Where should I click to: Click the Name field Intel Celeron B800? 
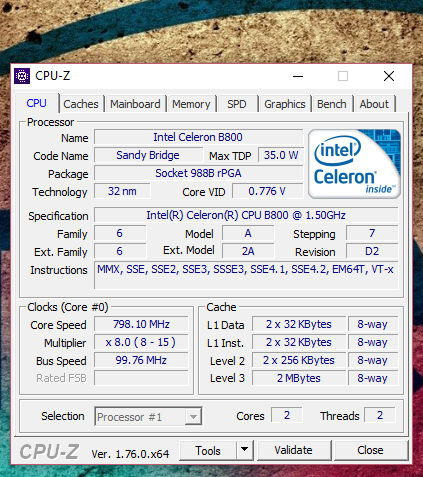[x=199, y=137]
